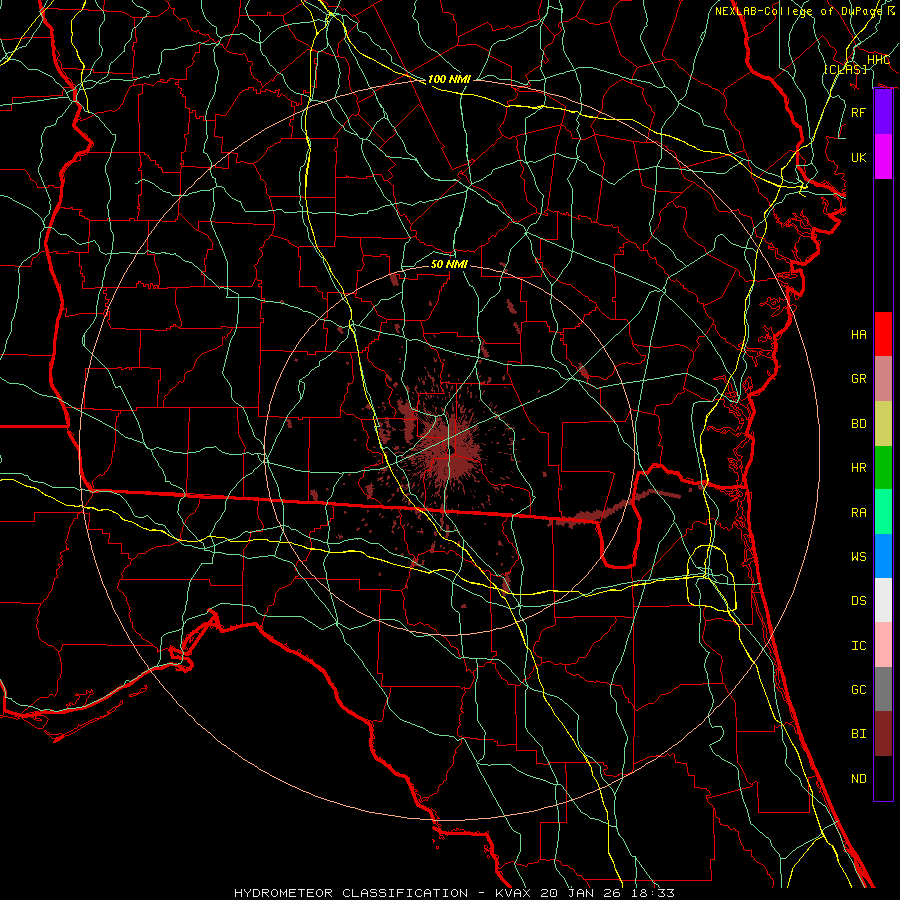Click the DS legend label
This screenshot has width=900, height=900.
[859, 601]
